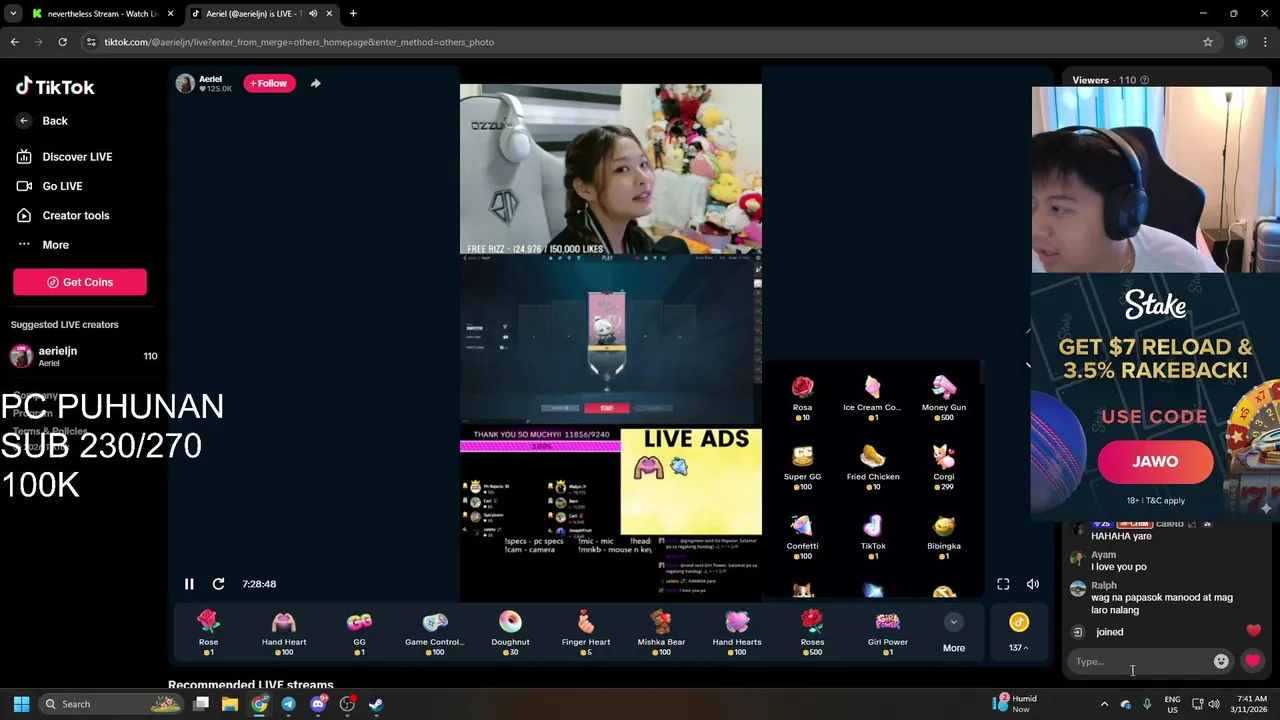Viewport: 1280px width, 720px height.
Task: Open Discord from the taskbar
Action: (x=318, y=704)
